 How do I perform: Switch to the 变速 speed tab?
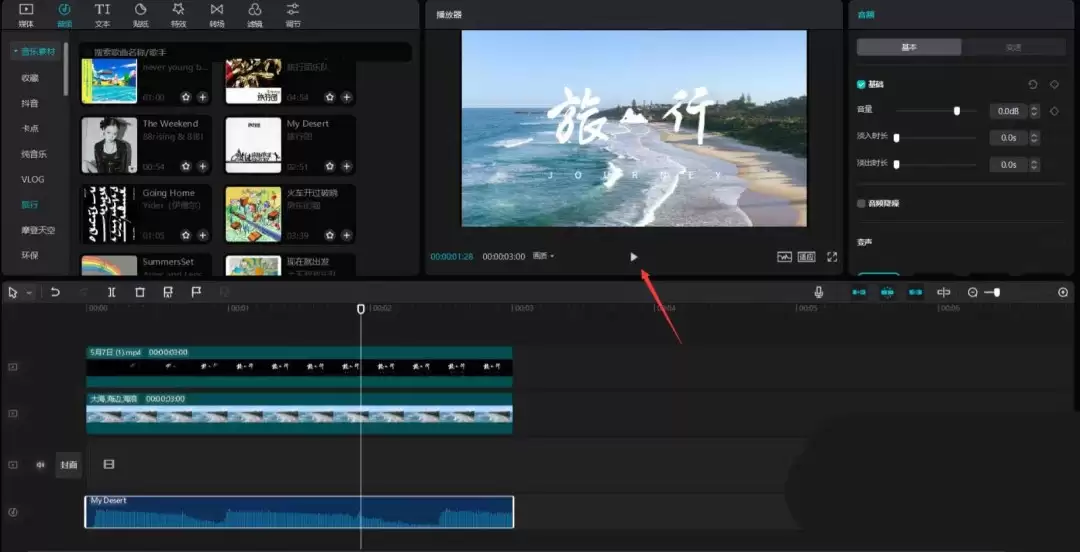(x=1012, y=47)
